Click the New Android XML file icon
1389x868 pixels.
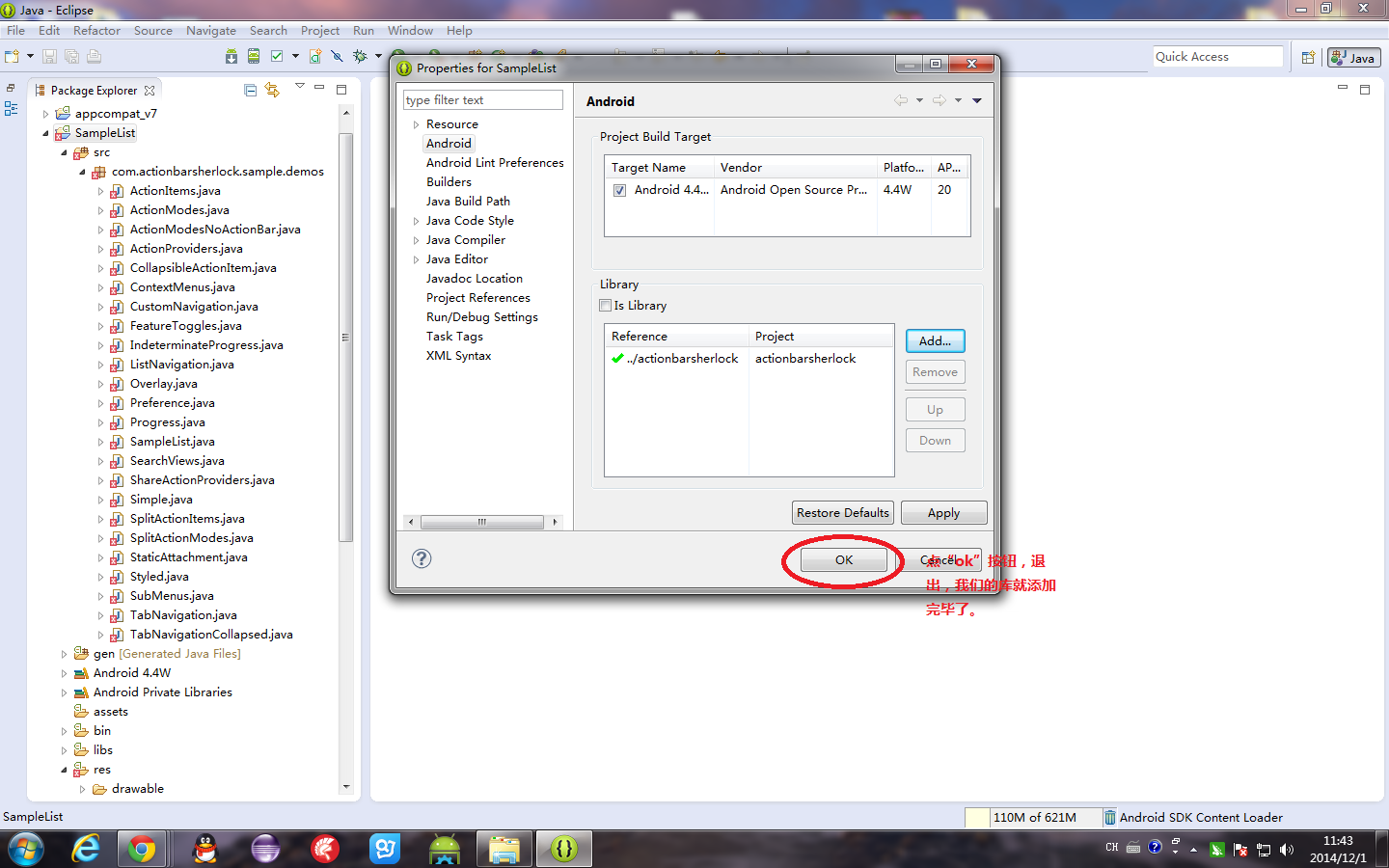[315, 57]
